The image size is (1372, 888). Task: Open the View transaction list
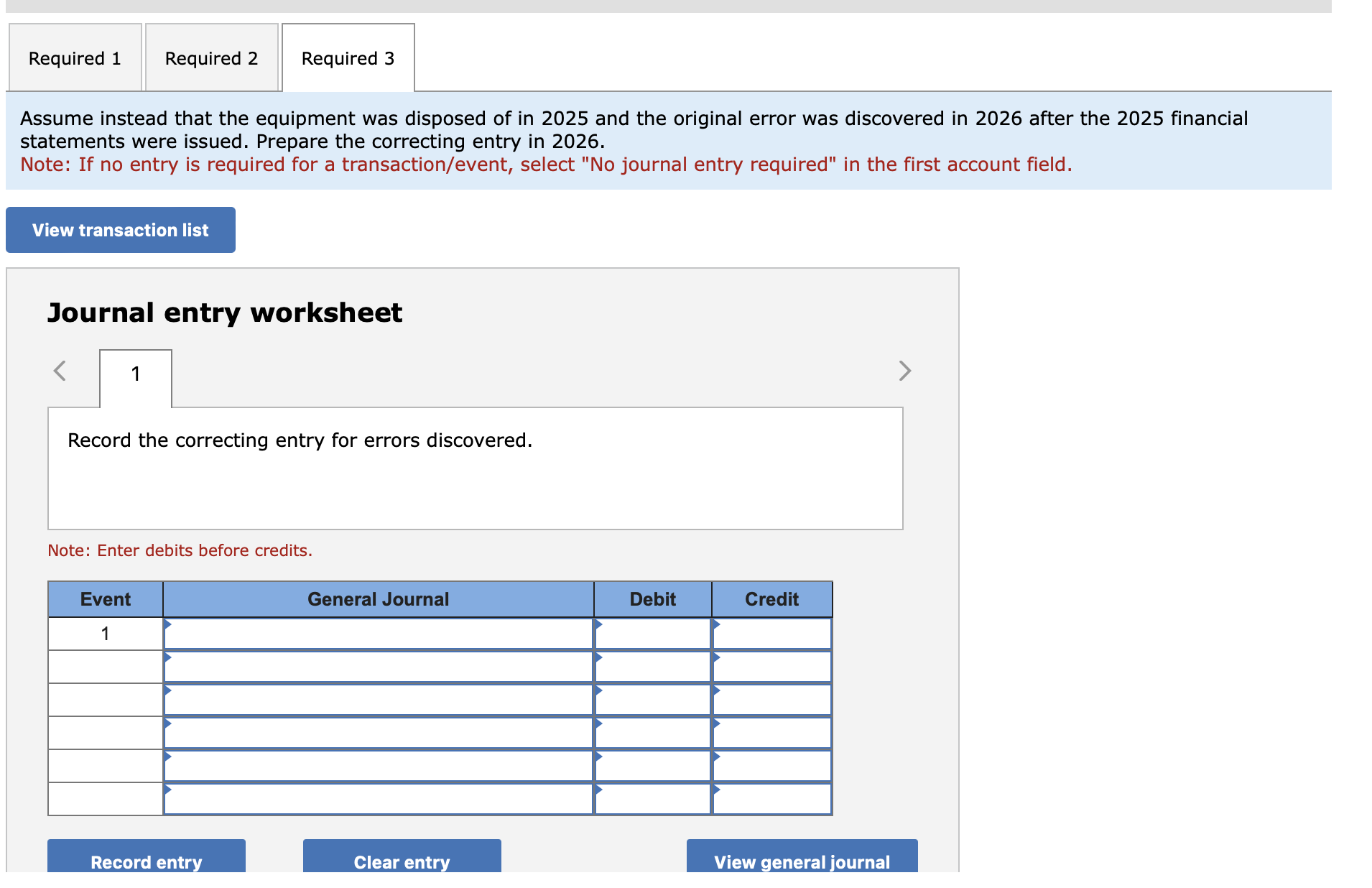(120, 229)
